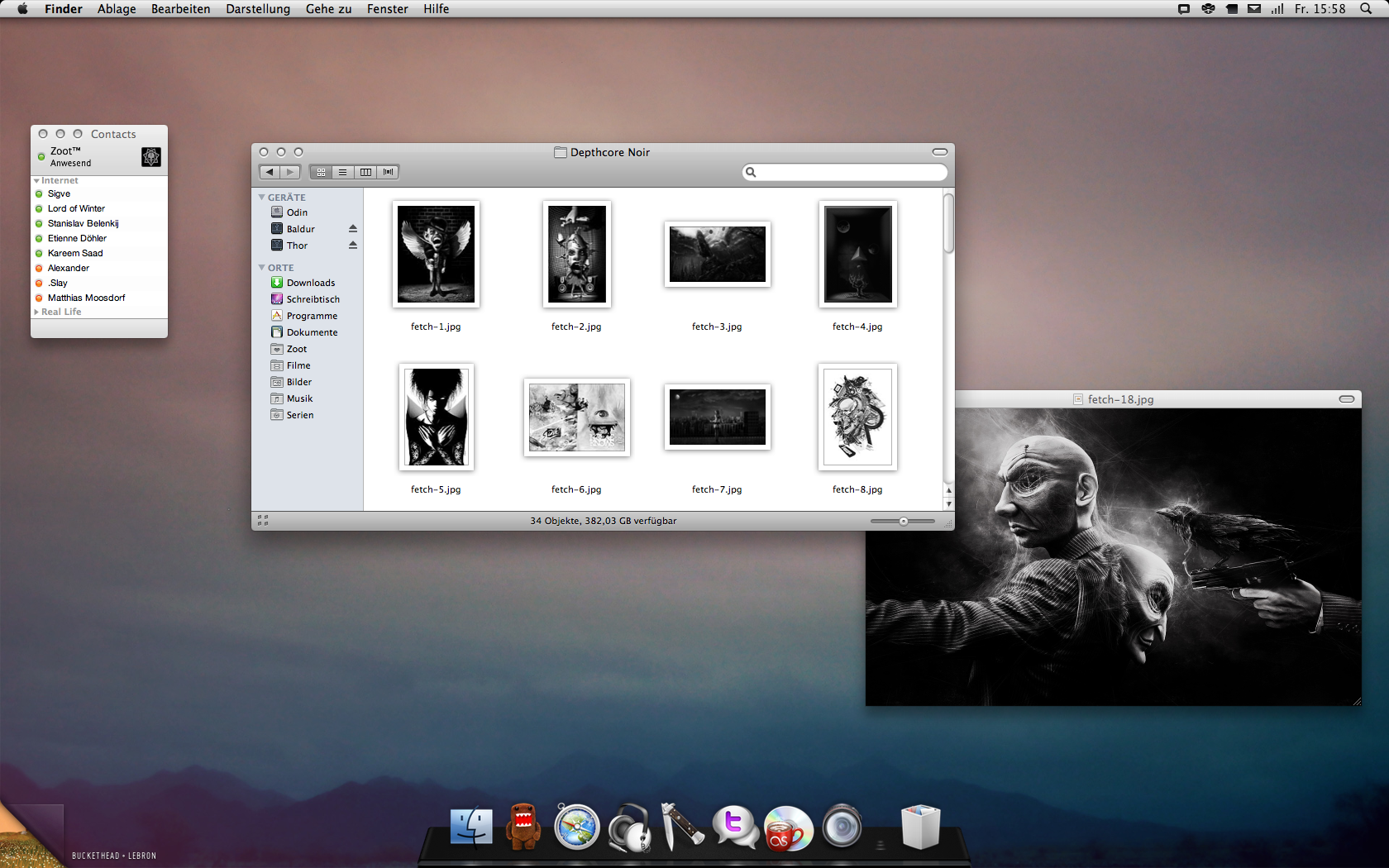Click the clock in the menu bar
1389x868 pixels.
(1320, 9)
